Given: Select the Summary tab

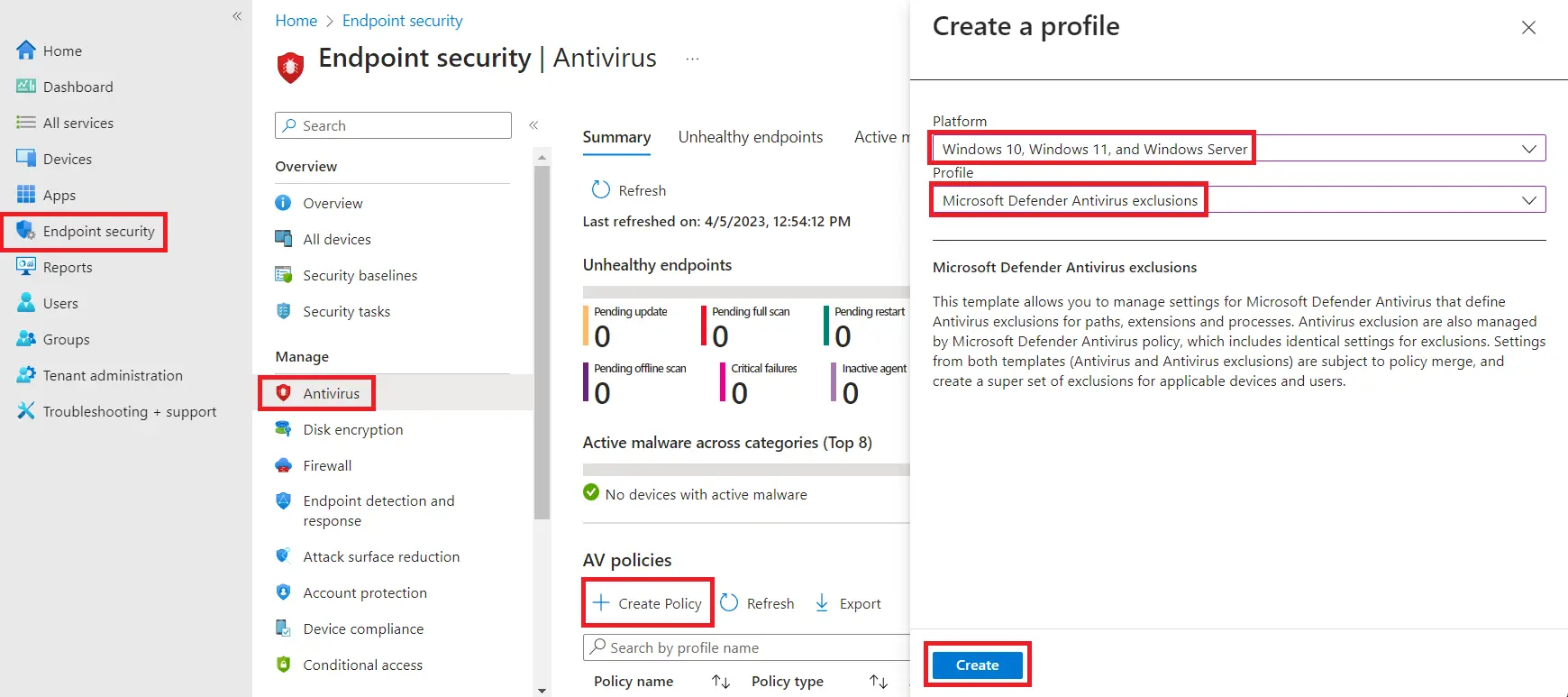Looking at the screenshot, I should click(616, 137).
